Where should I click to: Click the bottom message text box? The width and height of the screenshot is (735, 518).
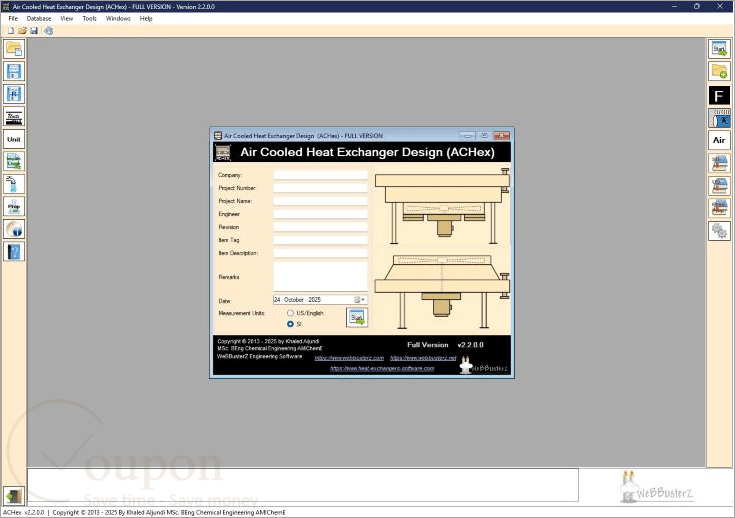pos(303,485)
